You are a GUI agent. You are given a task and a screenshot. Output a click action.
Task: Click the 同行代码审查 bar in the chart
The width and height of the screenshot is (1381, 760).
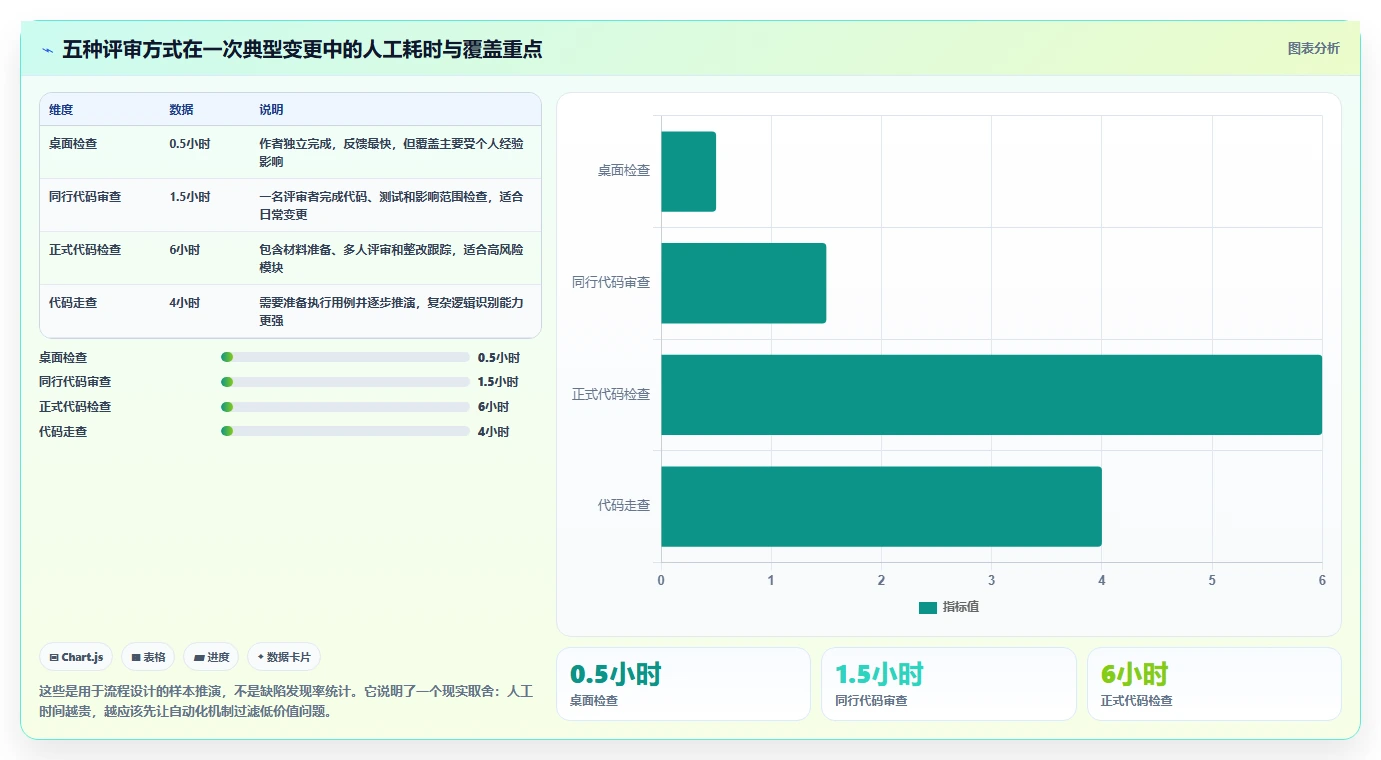[743, 283]
